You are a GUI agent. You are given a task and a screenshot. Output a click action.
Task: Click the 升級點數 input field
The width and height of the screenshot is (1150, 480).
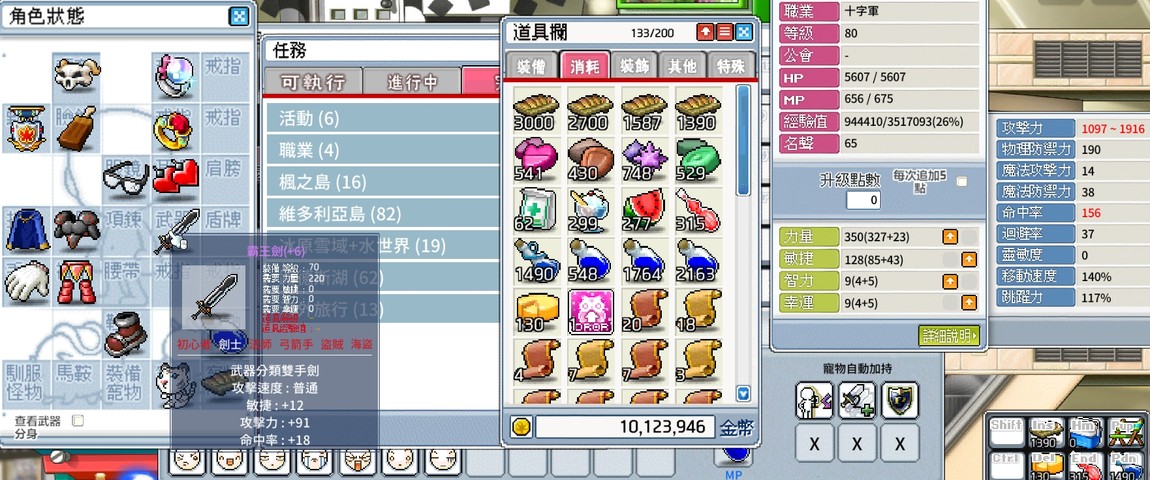(863, 200)
